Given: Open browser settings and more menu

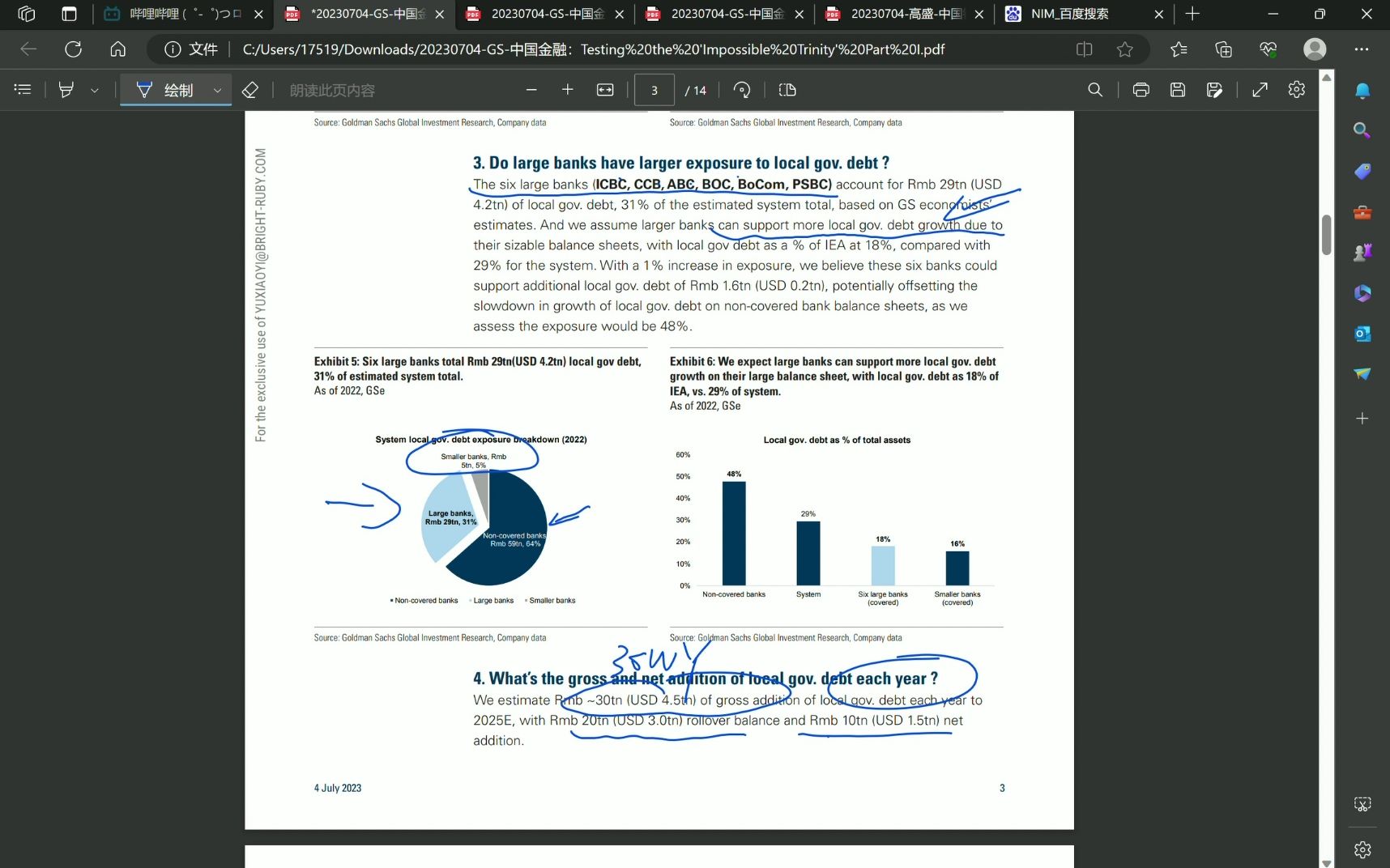Looking at the screenshot, I should [1362, 49].
